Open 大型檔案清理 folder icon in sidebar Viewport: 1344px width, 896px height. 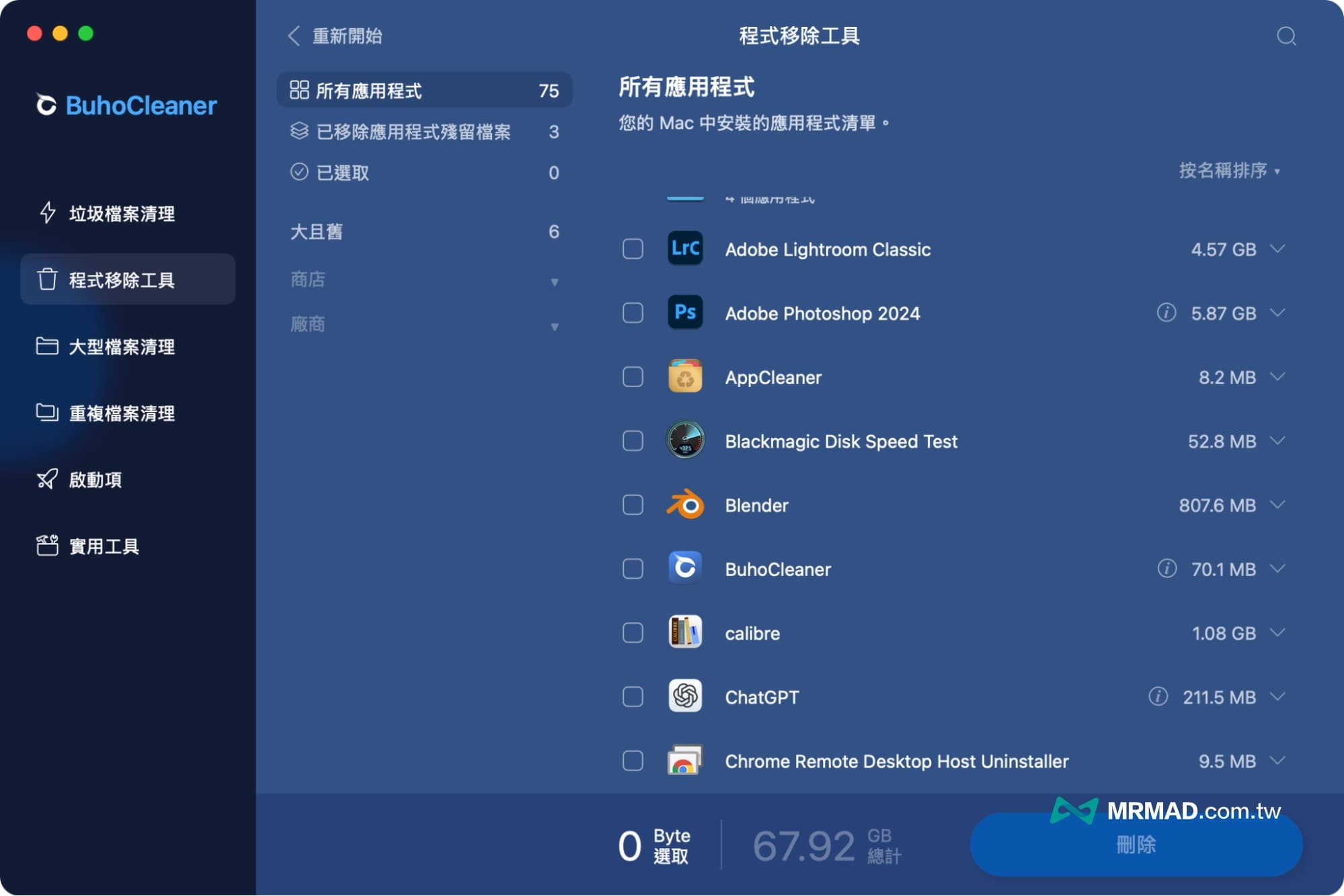point(46,346)
